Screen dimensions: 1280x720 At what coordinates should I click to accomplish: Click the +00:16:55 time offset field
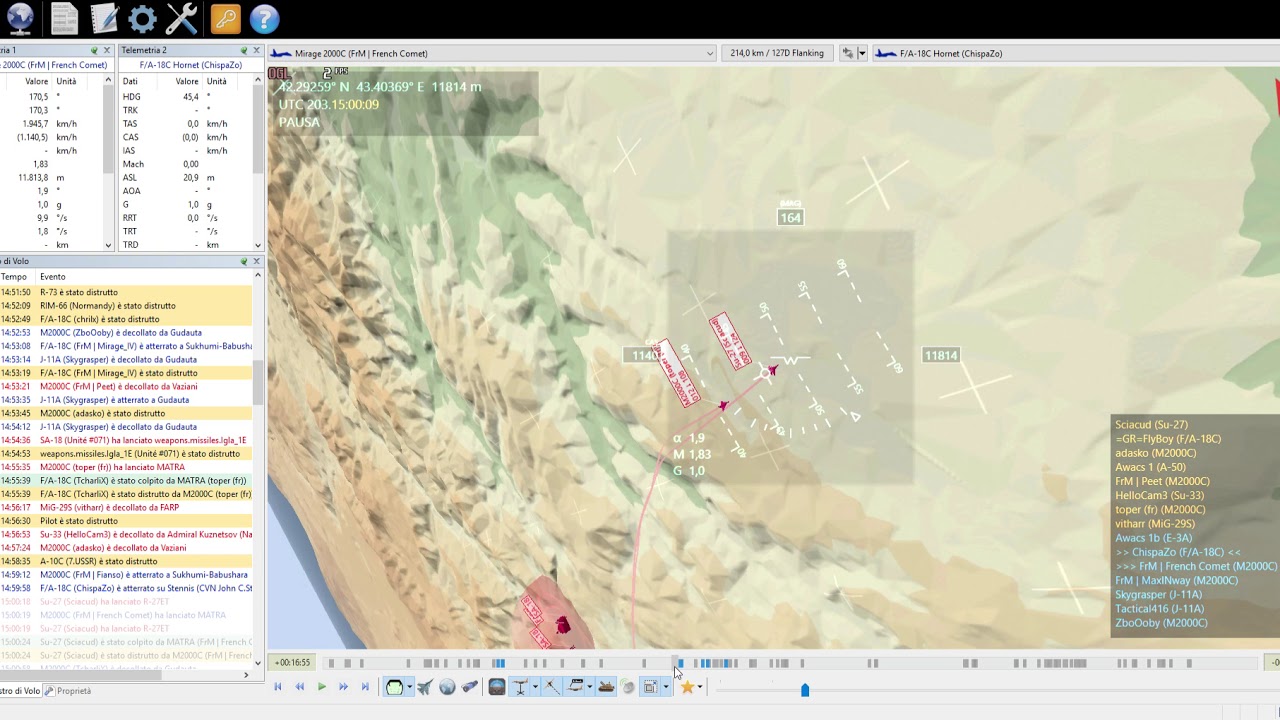coord(293,662)
